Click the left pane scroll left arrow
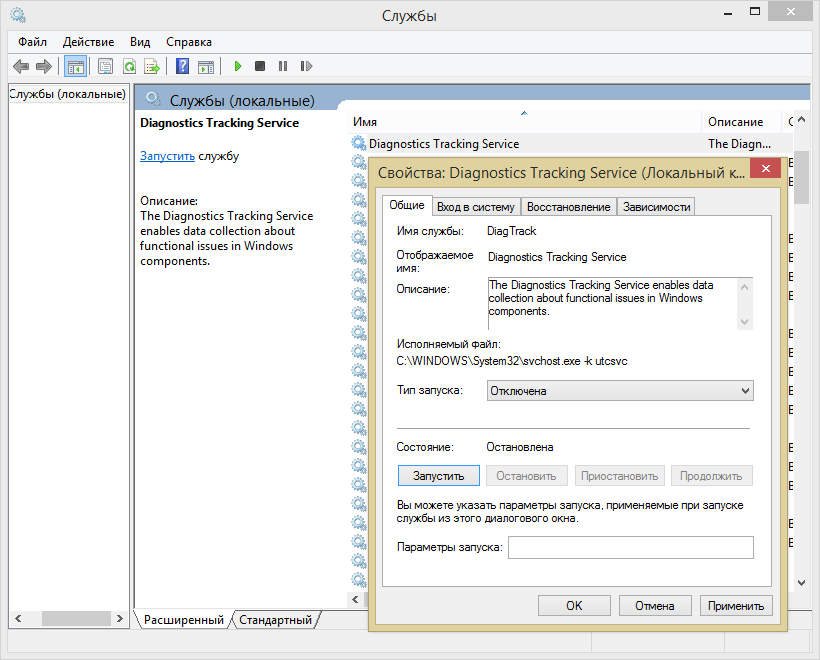Screen dimensions: 820x660 (x=18, y=619)
